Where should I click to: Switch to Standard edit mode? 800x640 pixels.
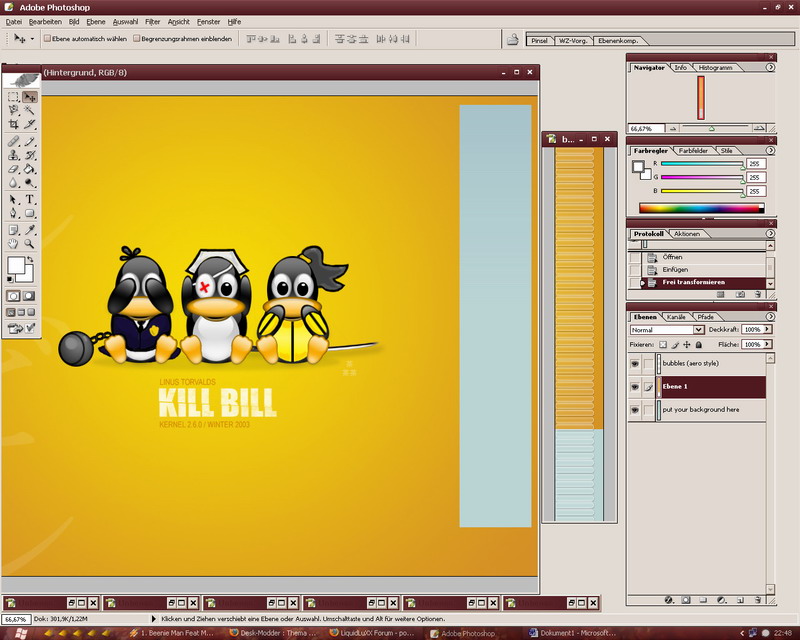(13, 296)
